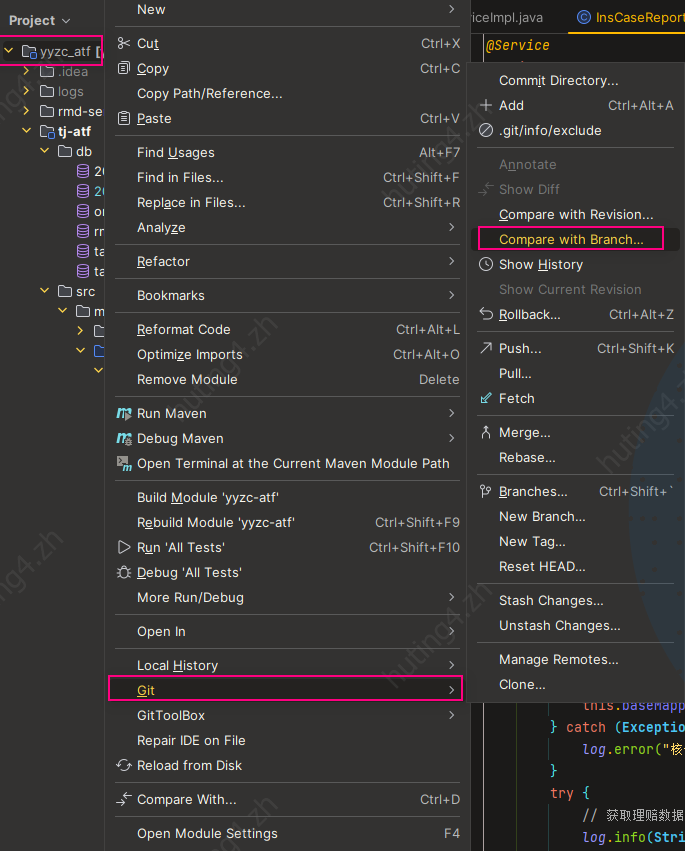Click the yyzc_atf module folder icon
Viewport: 685px width, 851px height.
point(29,51)
